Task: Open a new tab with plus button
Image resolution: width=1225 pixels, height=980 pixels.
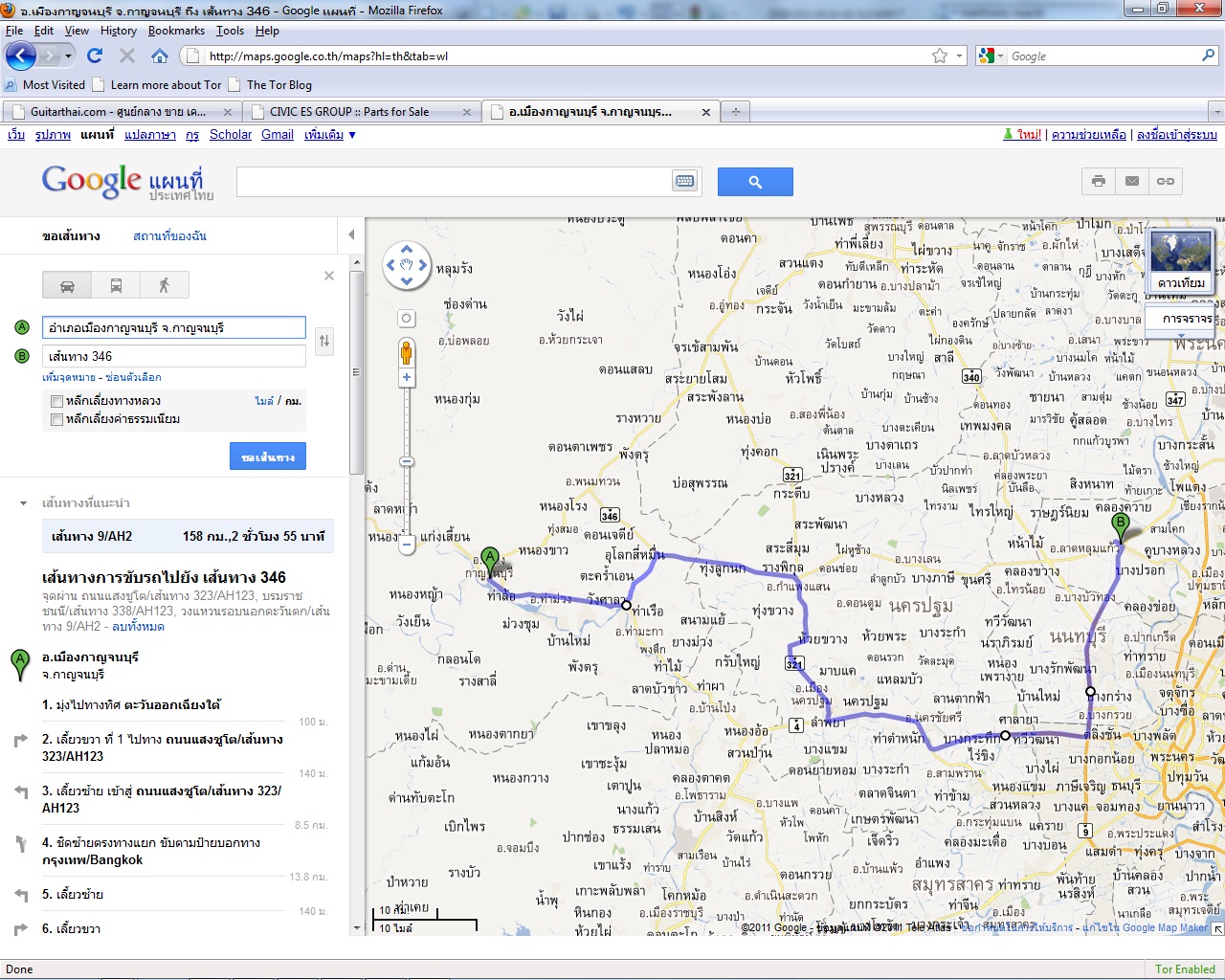Action: pos(736,112)
